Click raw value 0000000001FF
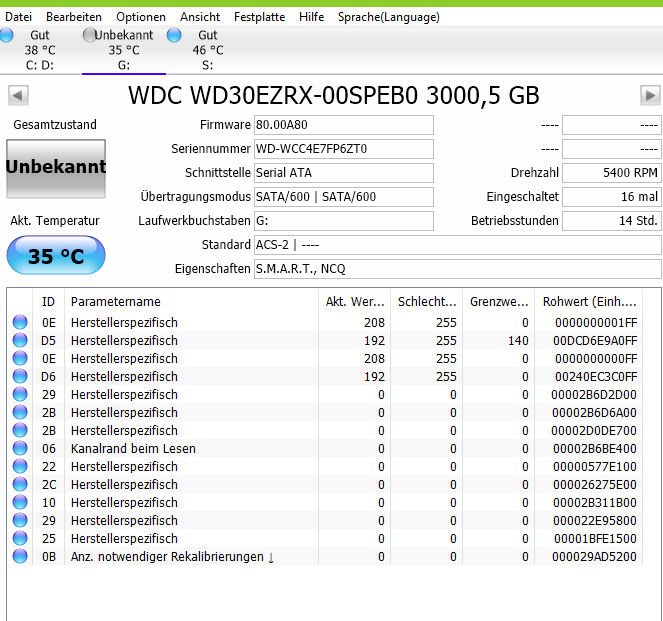This screenshot has width=663, height=621. 596,323
